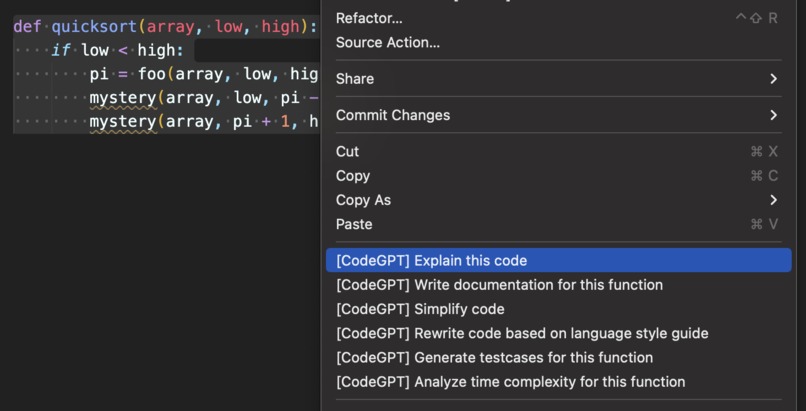Click the 'def' keyword in editor

pyautogui.click(x=27, y=27)
